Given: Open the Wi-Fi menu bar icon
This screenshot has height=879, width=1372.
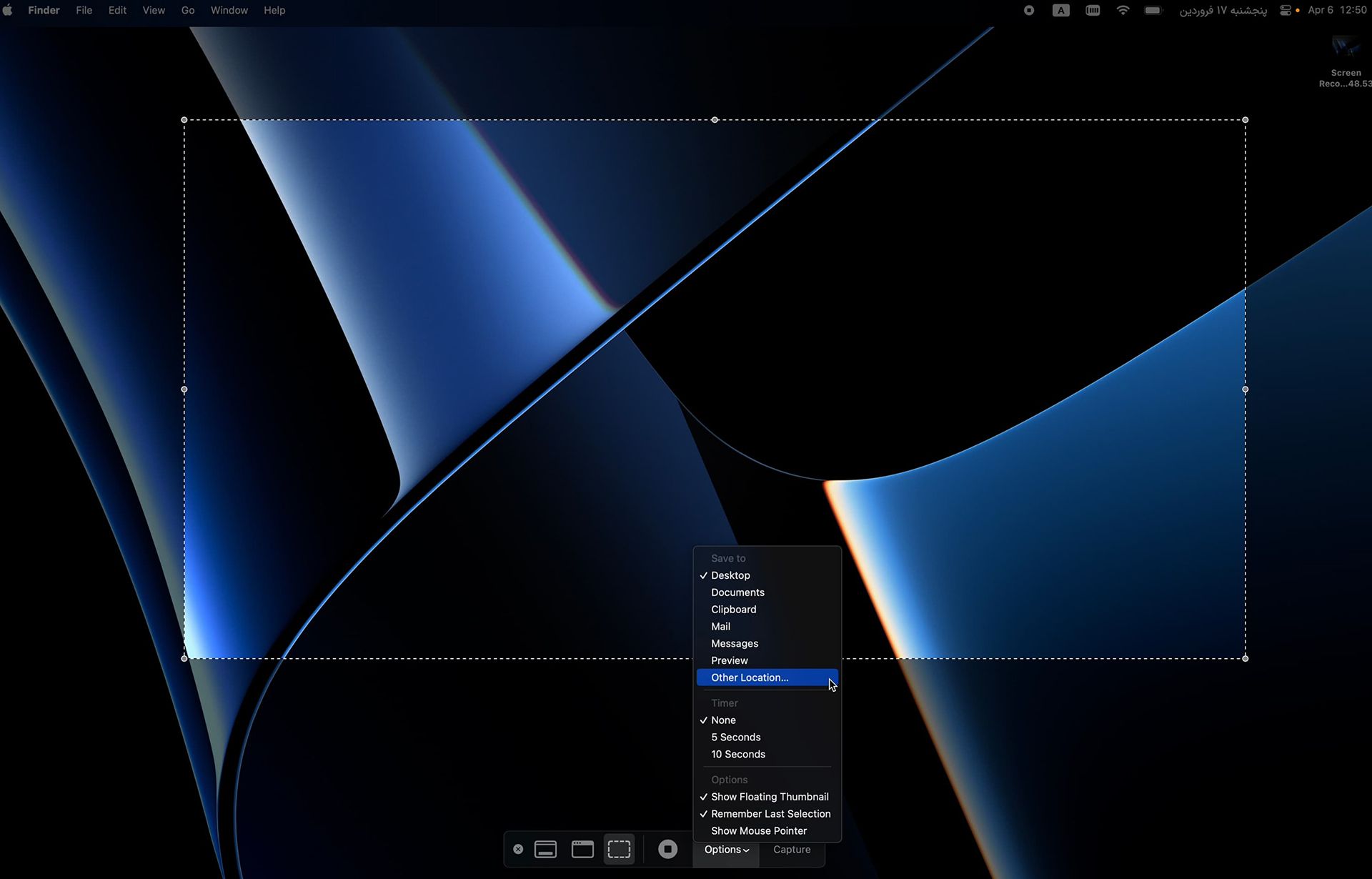Looking at the screenshot, I should 1123,10.
